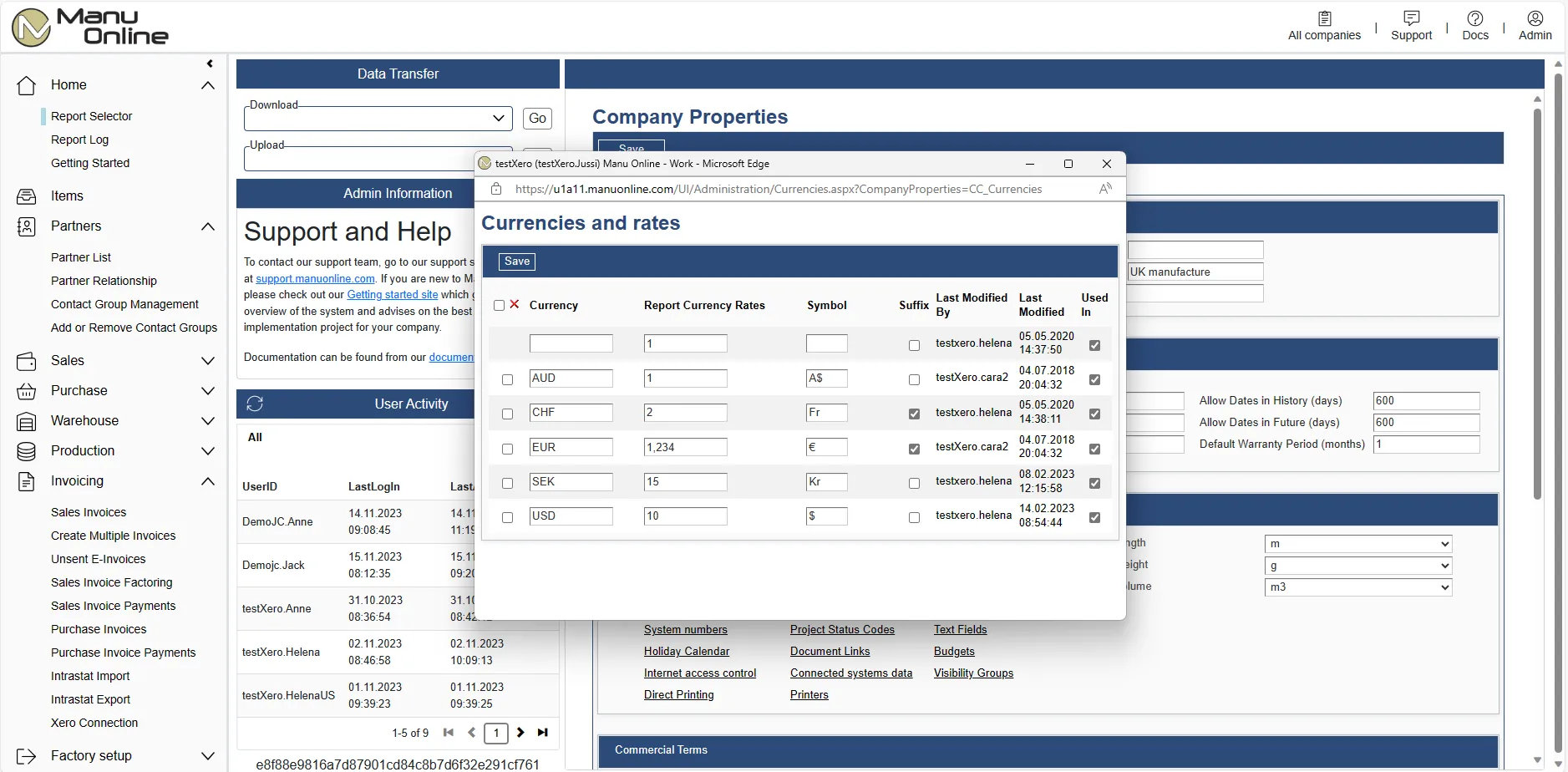Image resolution: width=1568 pixels, height=772 pixels.
Task: Click the Invoicing icon in sidebar
Action: pos(25,480)
